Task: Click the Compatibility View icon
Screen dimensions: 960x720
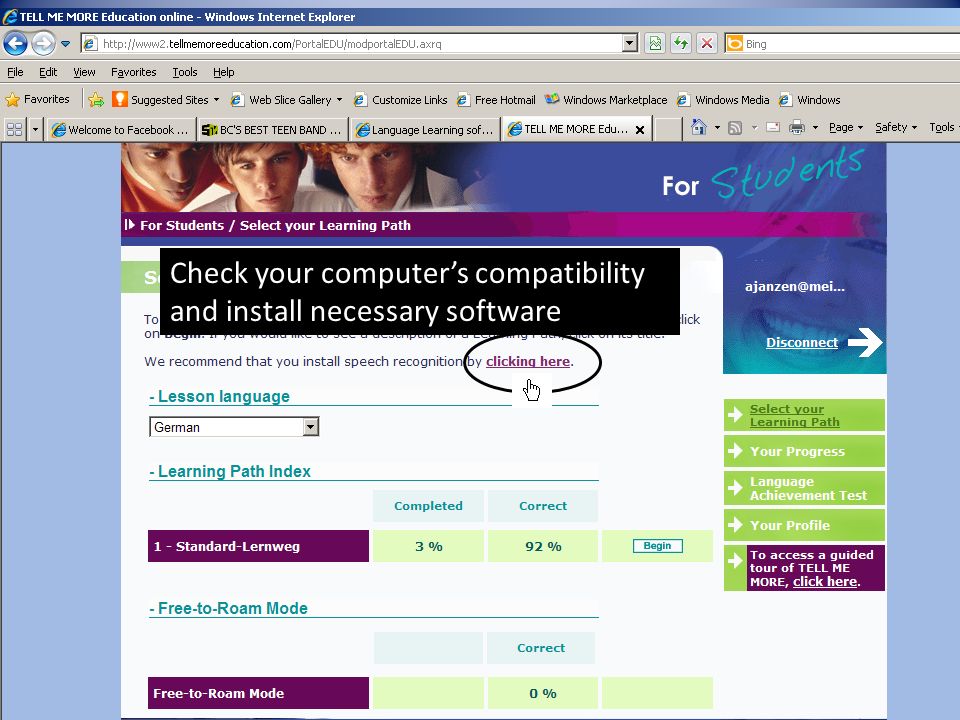Action: tap(655, 43)
